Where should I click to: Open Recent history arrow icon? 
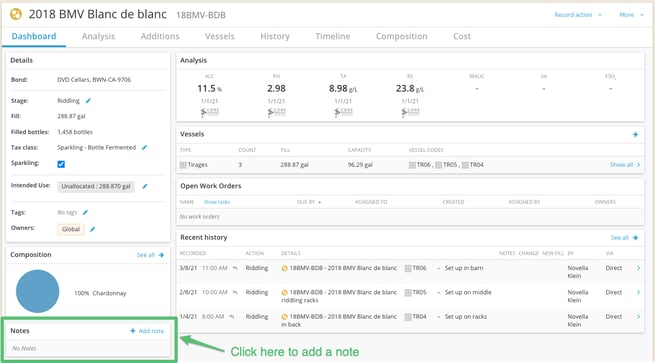coord(635,238)
